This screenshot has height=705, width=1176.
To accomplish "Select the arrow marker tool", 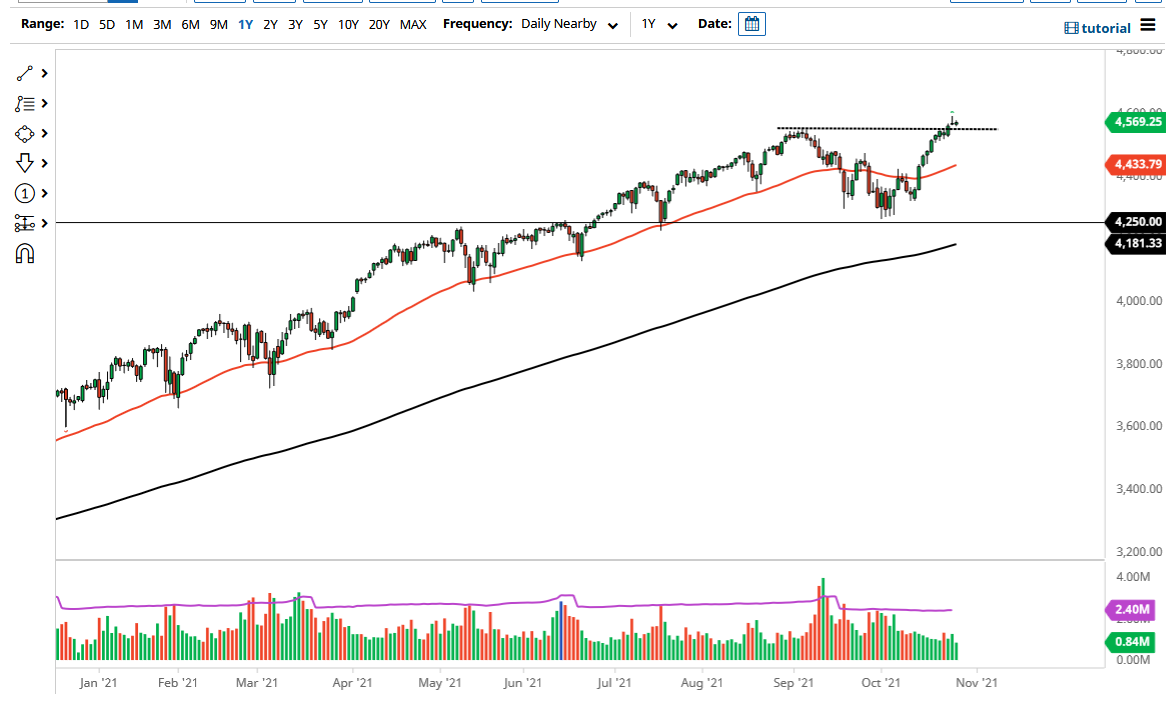I will pyautogui.click(x=24, y=163).
